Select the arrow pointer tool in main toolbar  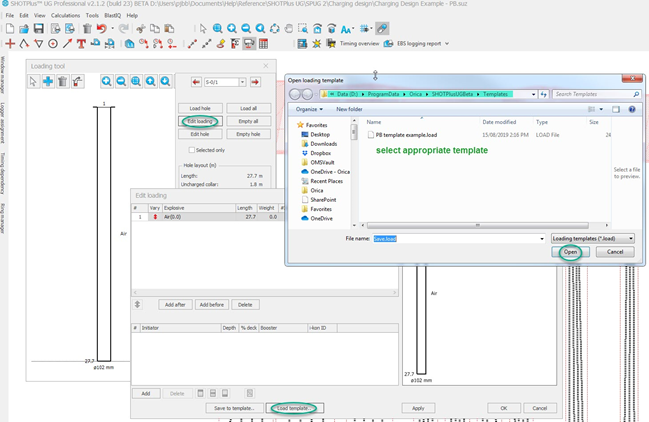203,29
